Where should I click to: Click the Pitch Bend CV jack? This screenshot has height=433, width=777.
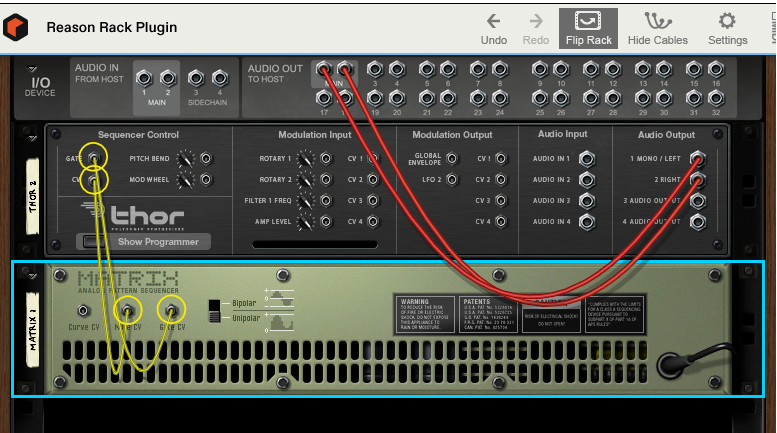206,159
